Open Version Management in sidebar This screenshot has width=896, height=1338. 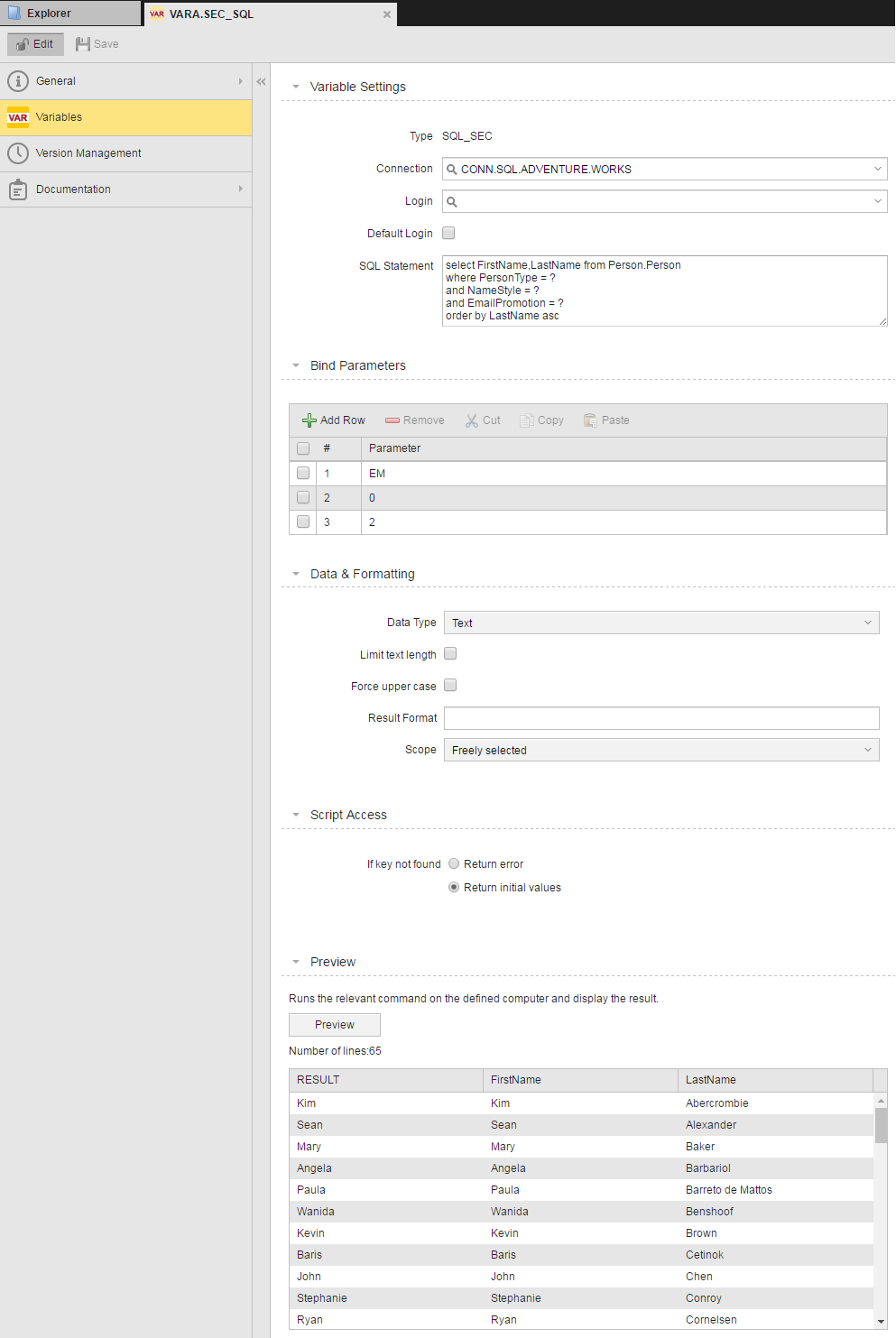tap(88, 153)
